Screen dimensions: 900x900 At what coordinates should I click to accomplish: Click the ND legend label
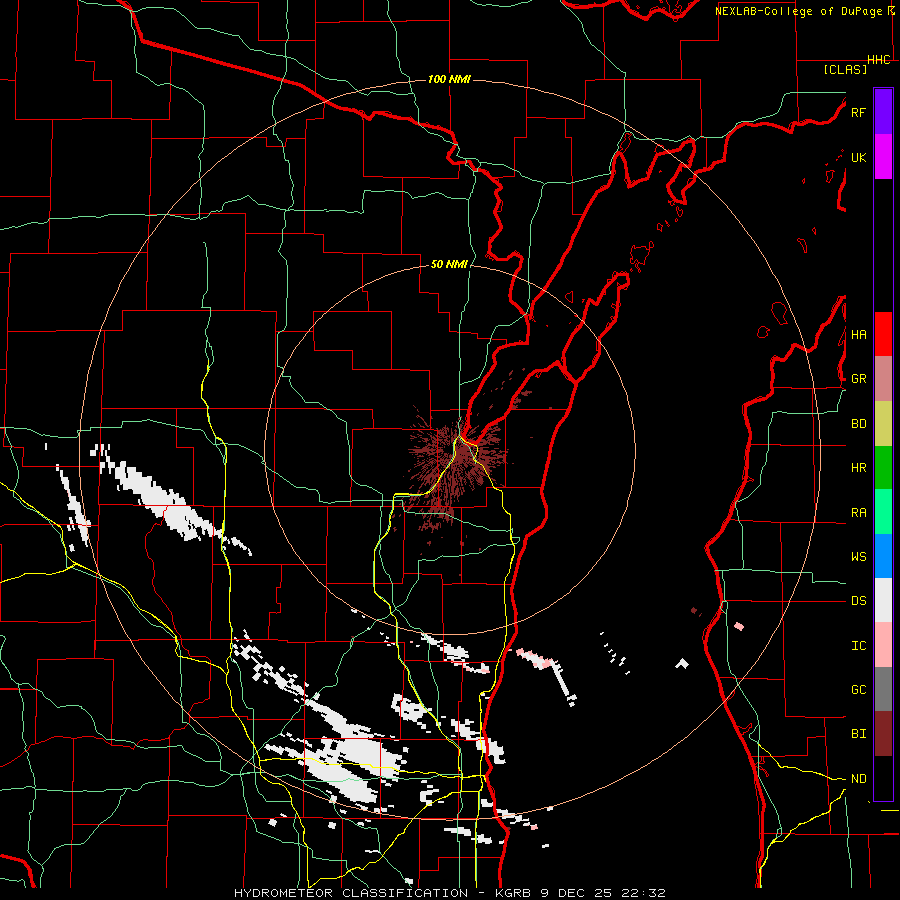tap(858, 778)
